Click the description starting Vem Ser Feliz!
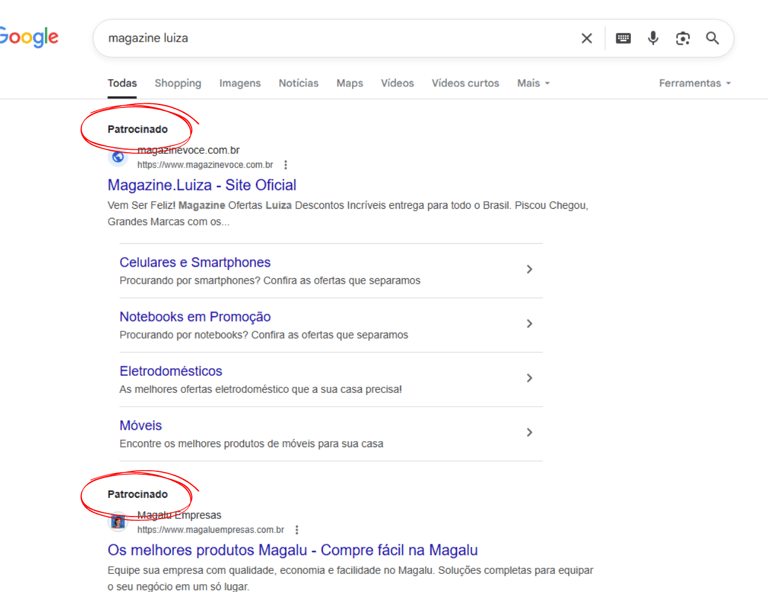 click(348, 213)
